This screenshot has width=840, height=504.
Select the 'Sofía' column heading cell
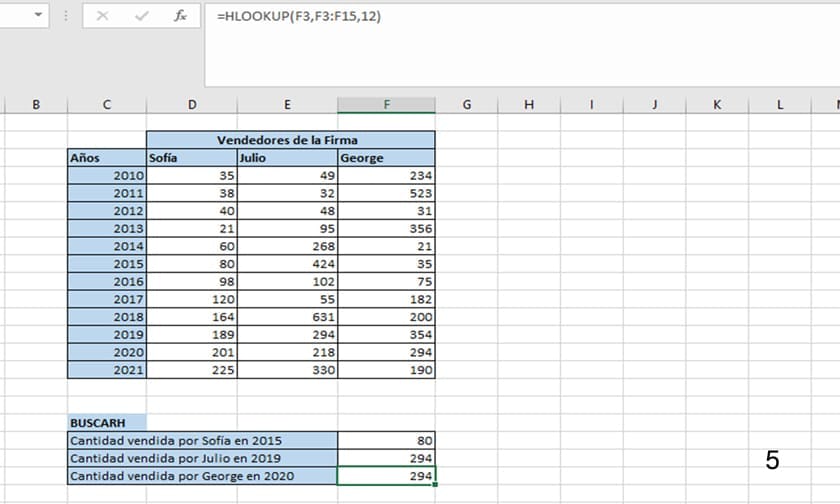click(191, 157)
